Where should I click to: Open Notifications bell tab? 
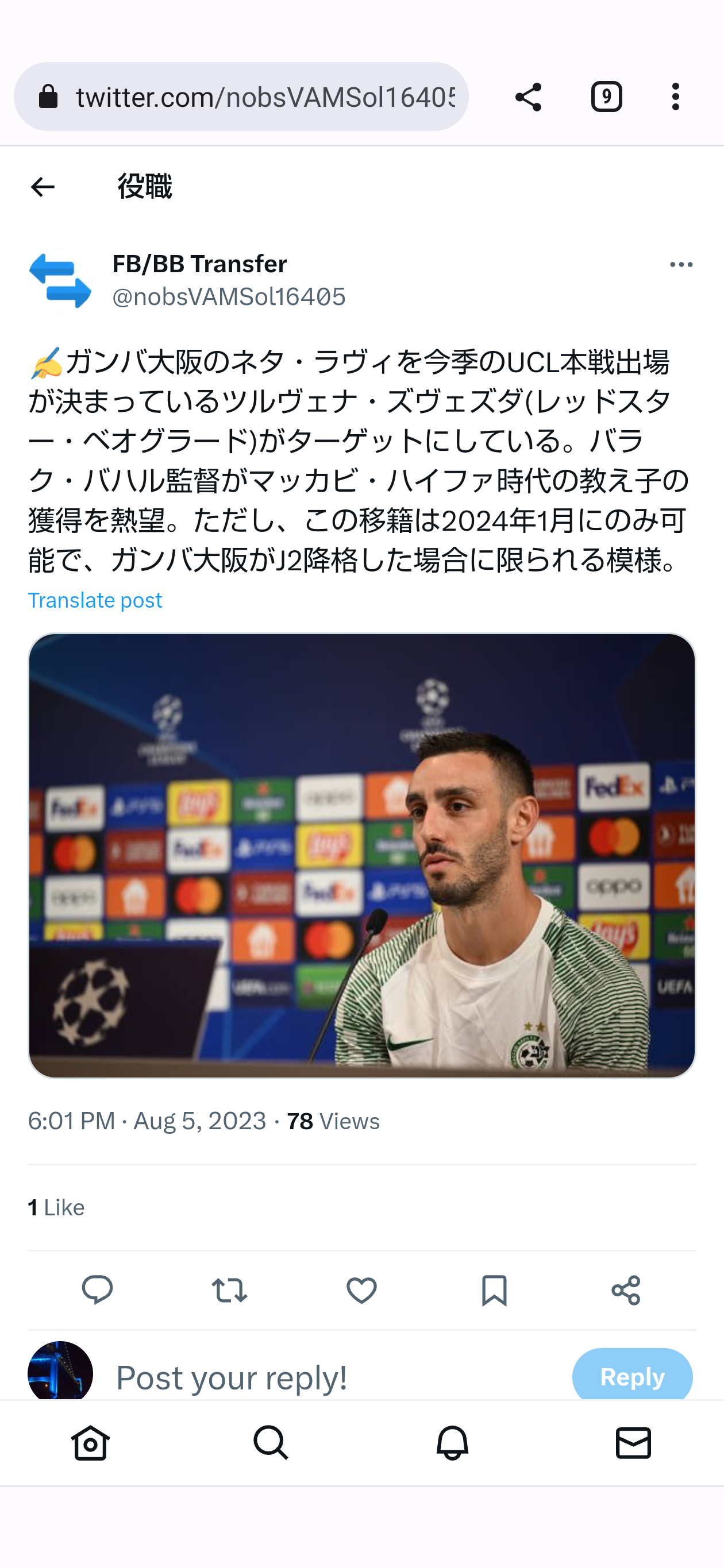coord(452,1443)
